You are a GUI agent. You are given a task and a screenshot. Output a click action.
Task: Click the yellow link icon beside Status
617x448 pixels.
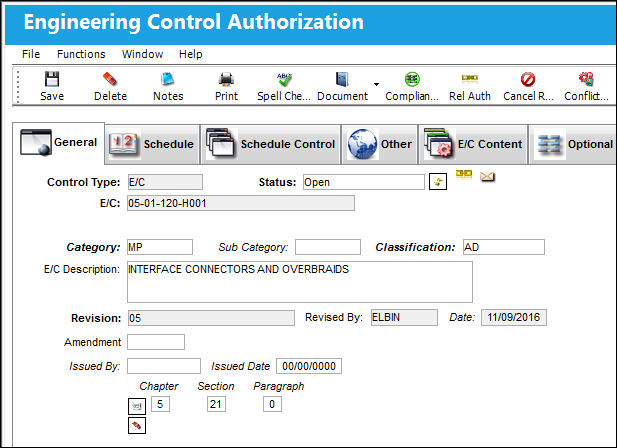(464, 174)
